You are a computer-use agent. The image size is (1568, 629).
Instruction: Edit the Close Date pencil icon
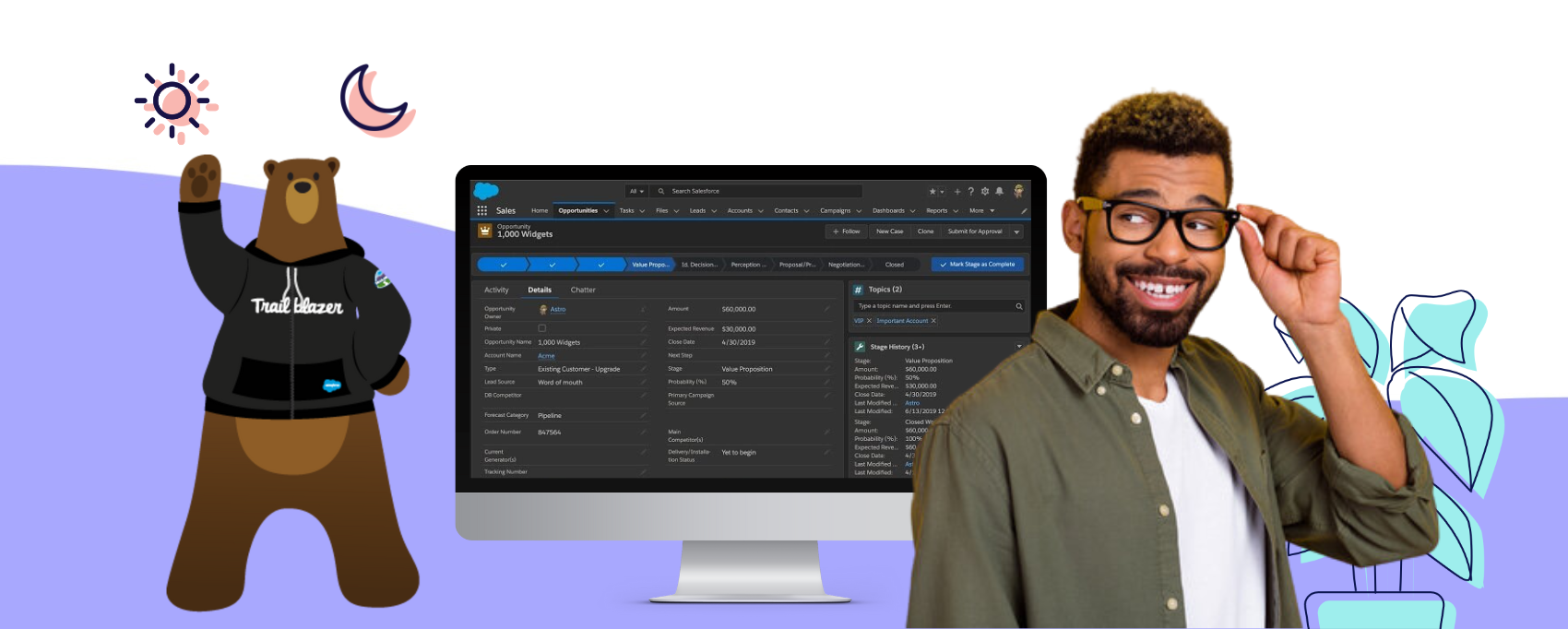(x=827, y=342)
